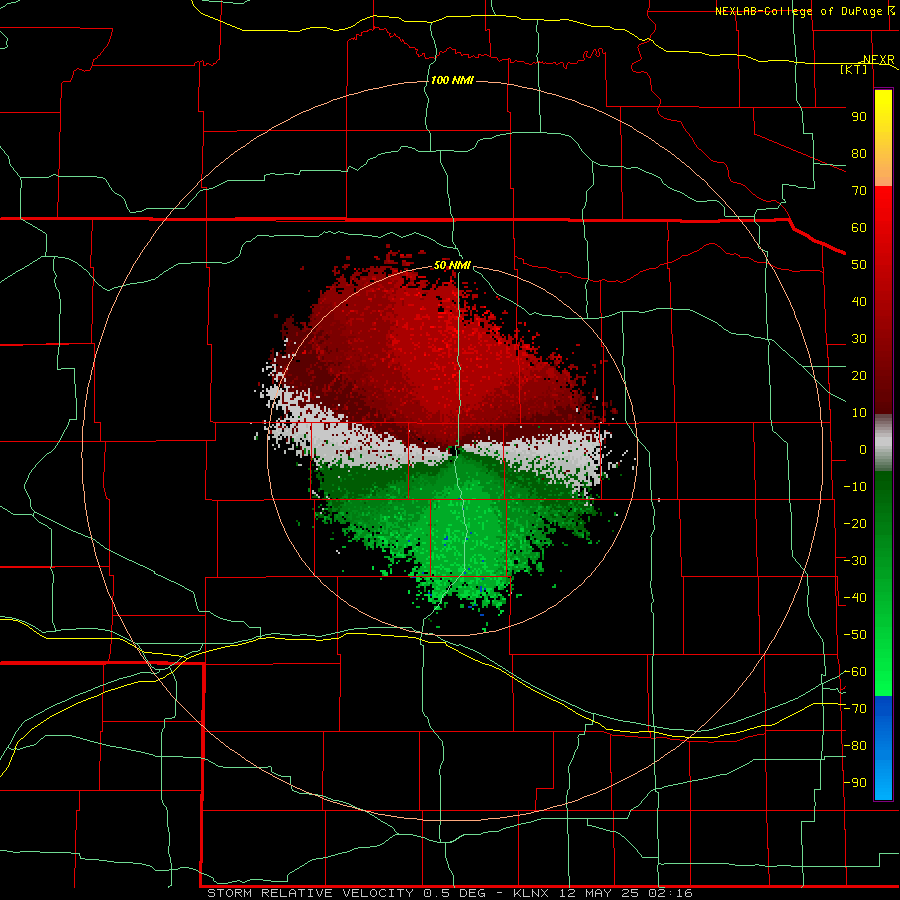Click the 100 NMI range ring label

point(452,80)
